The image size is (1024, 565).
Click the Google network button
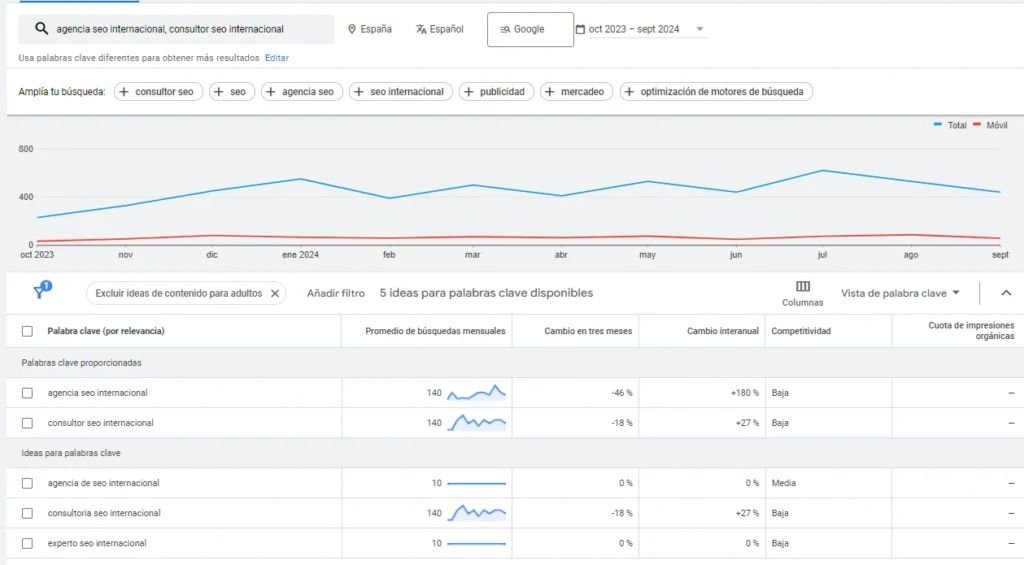pyautogui.click(x=530, y=29)
